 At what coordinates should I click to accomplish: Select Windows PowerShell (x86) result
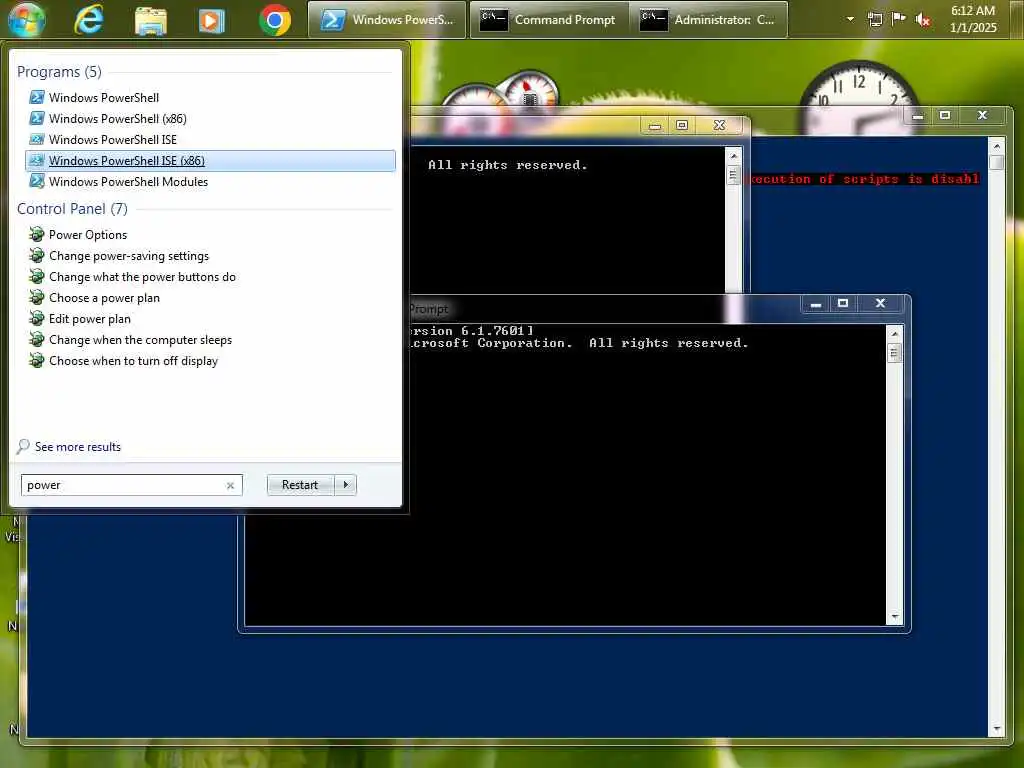(x=210, y=118)
